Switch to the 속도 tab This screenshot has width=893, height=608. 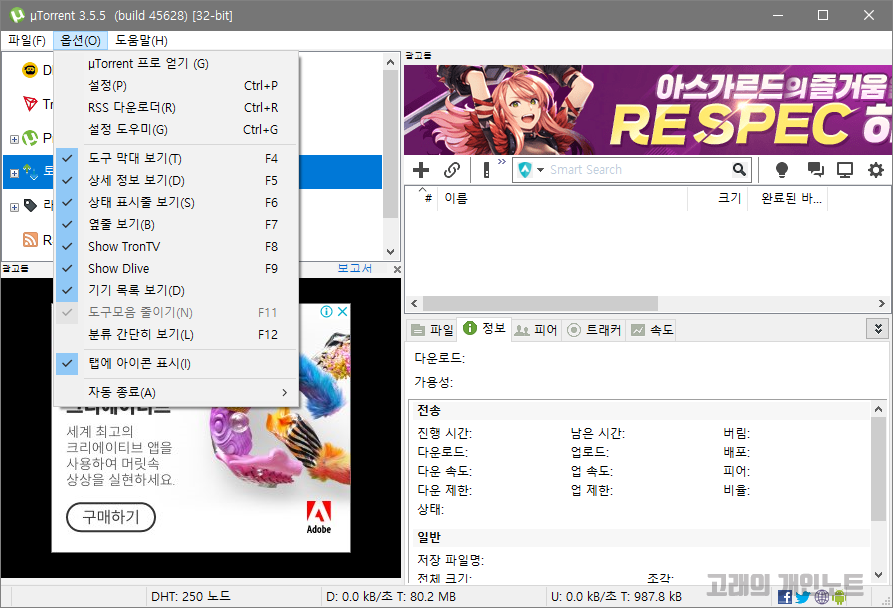[x=652, y=330]
